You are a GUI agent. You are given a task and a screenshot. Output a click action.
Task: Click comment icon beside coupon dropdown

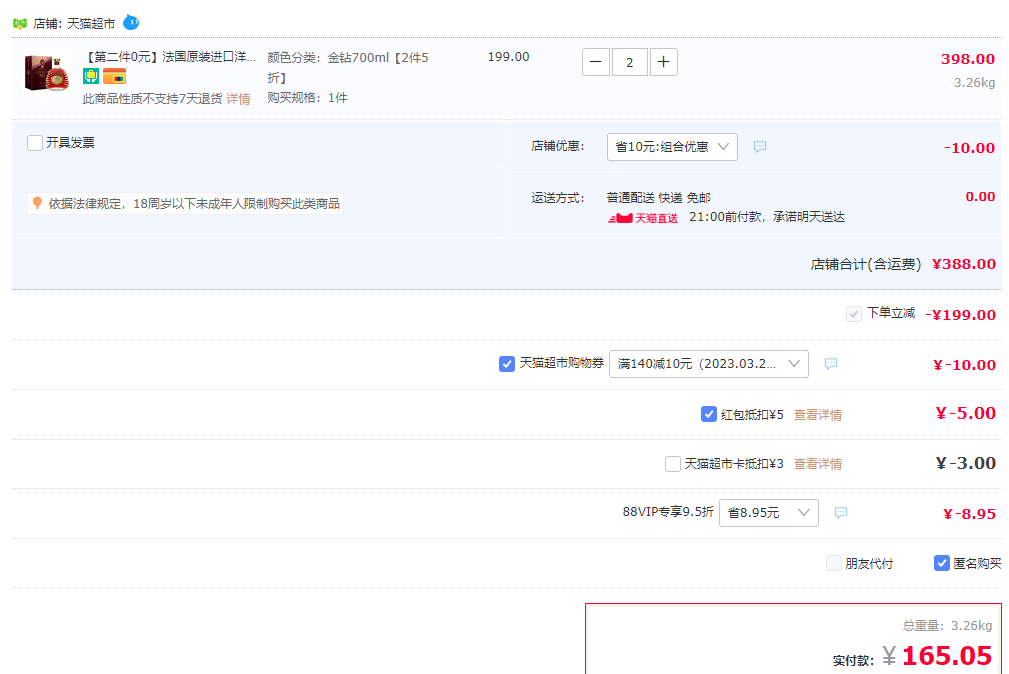831,364
